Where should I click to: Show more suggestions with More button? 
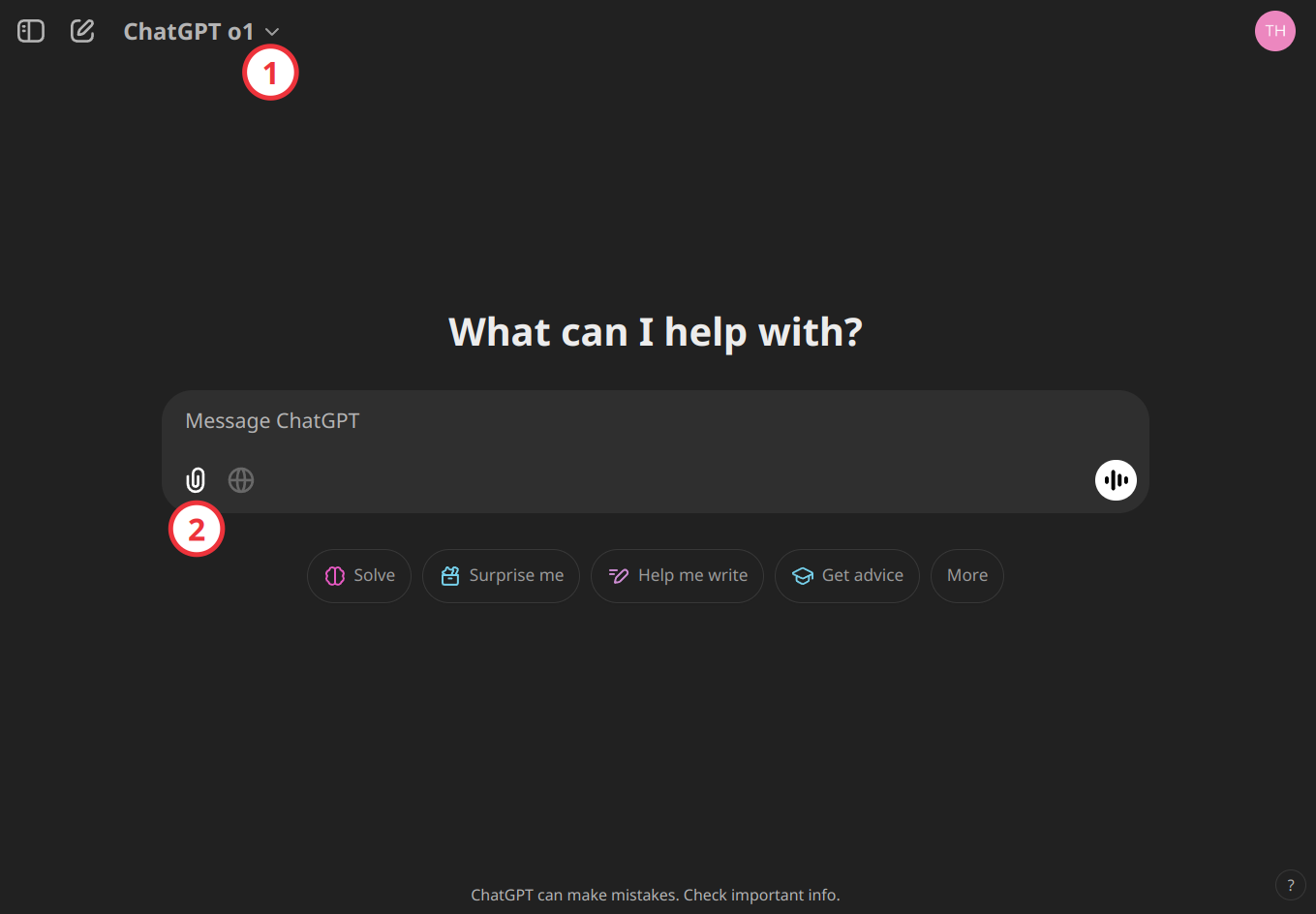tap(967, 576)
